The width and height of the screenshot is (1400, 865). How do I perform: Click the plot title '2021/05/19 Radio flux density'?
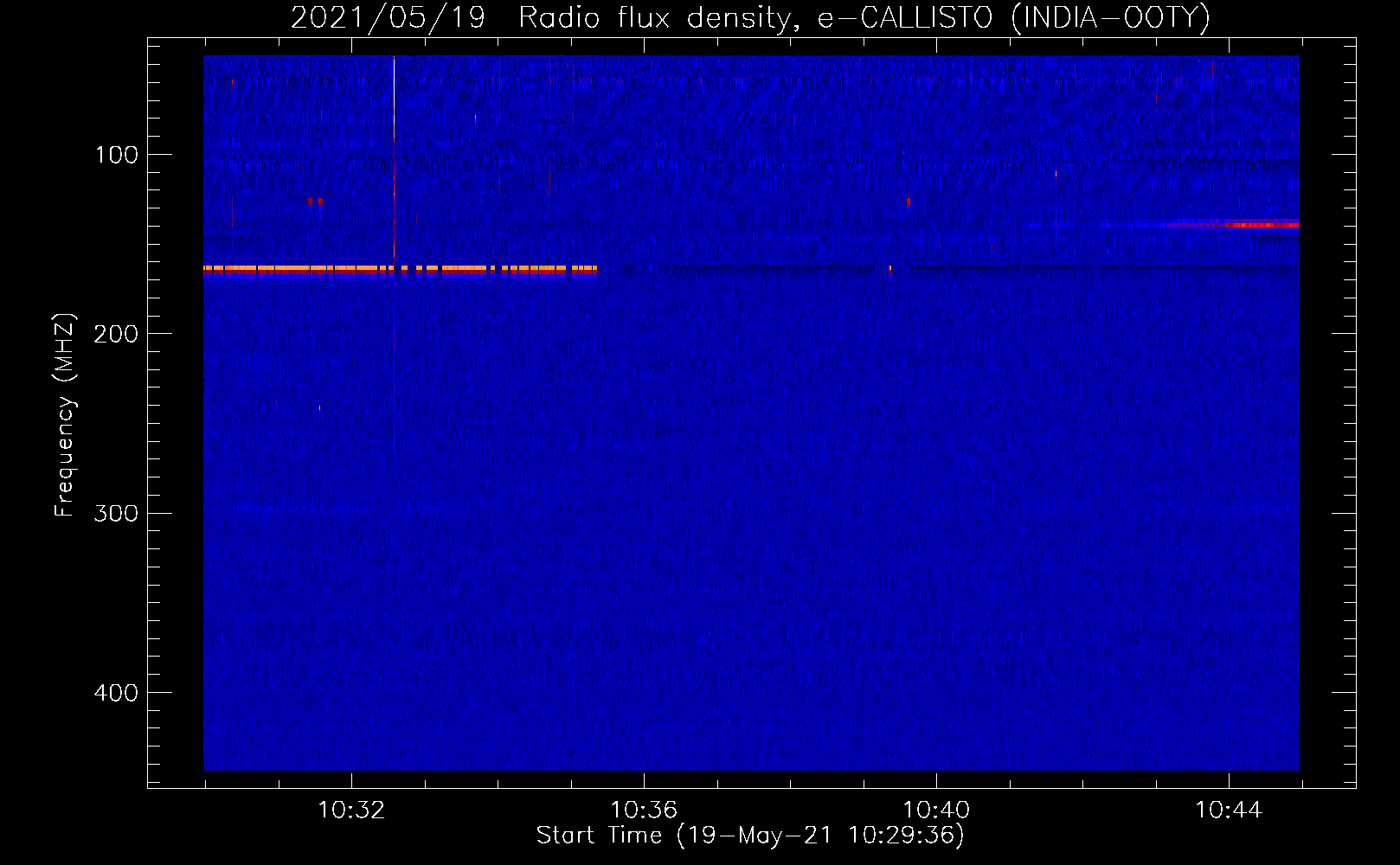pyautogui.click(x=540, y=17)
